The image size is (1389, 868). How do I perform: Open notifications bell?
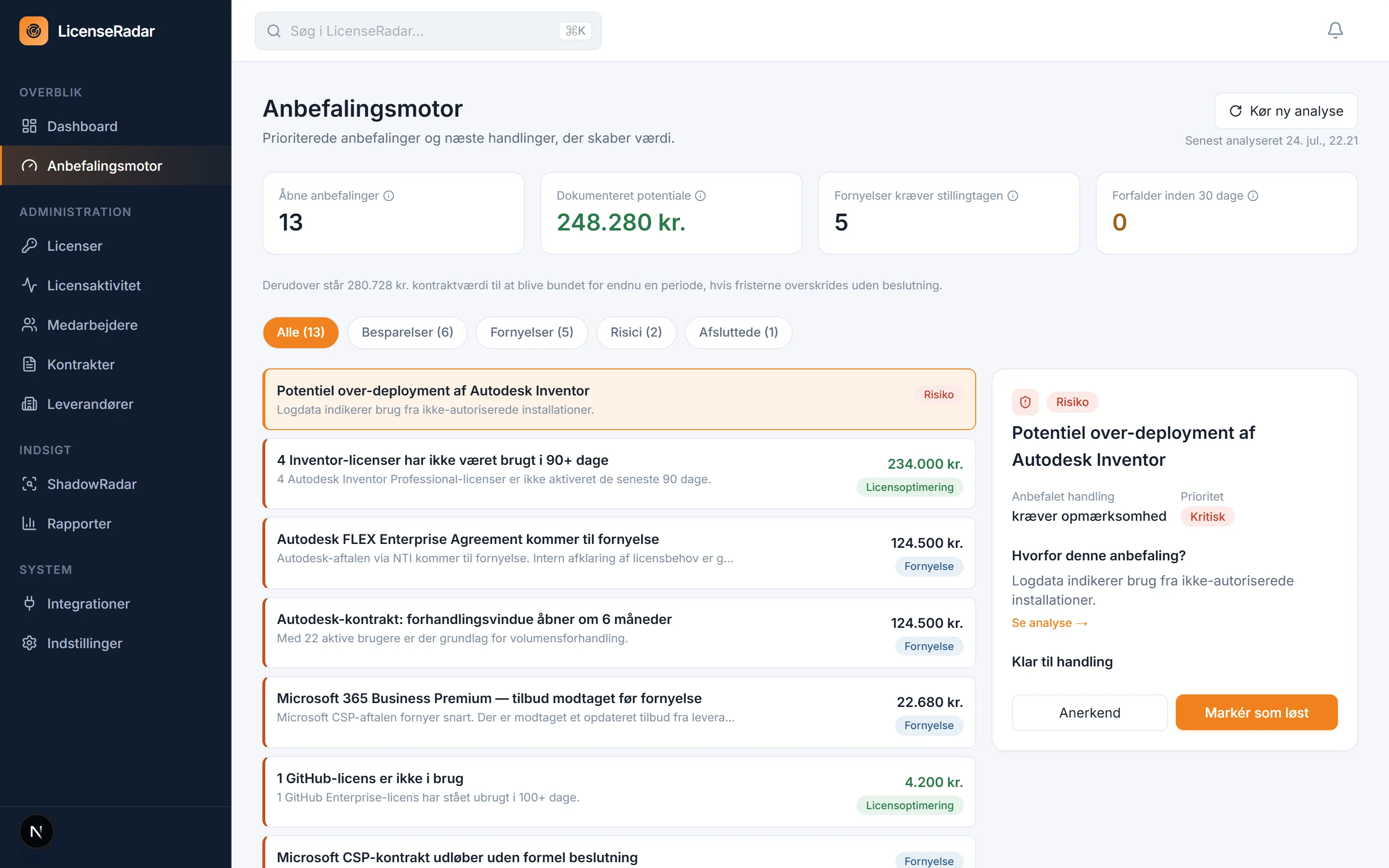(1335, 30)
